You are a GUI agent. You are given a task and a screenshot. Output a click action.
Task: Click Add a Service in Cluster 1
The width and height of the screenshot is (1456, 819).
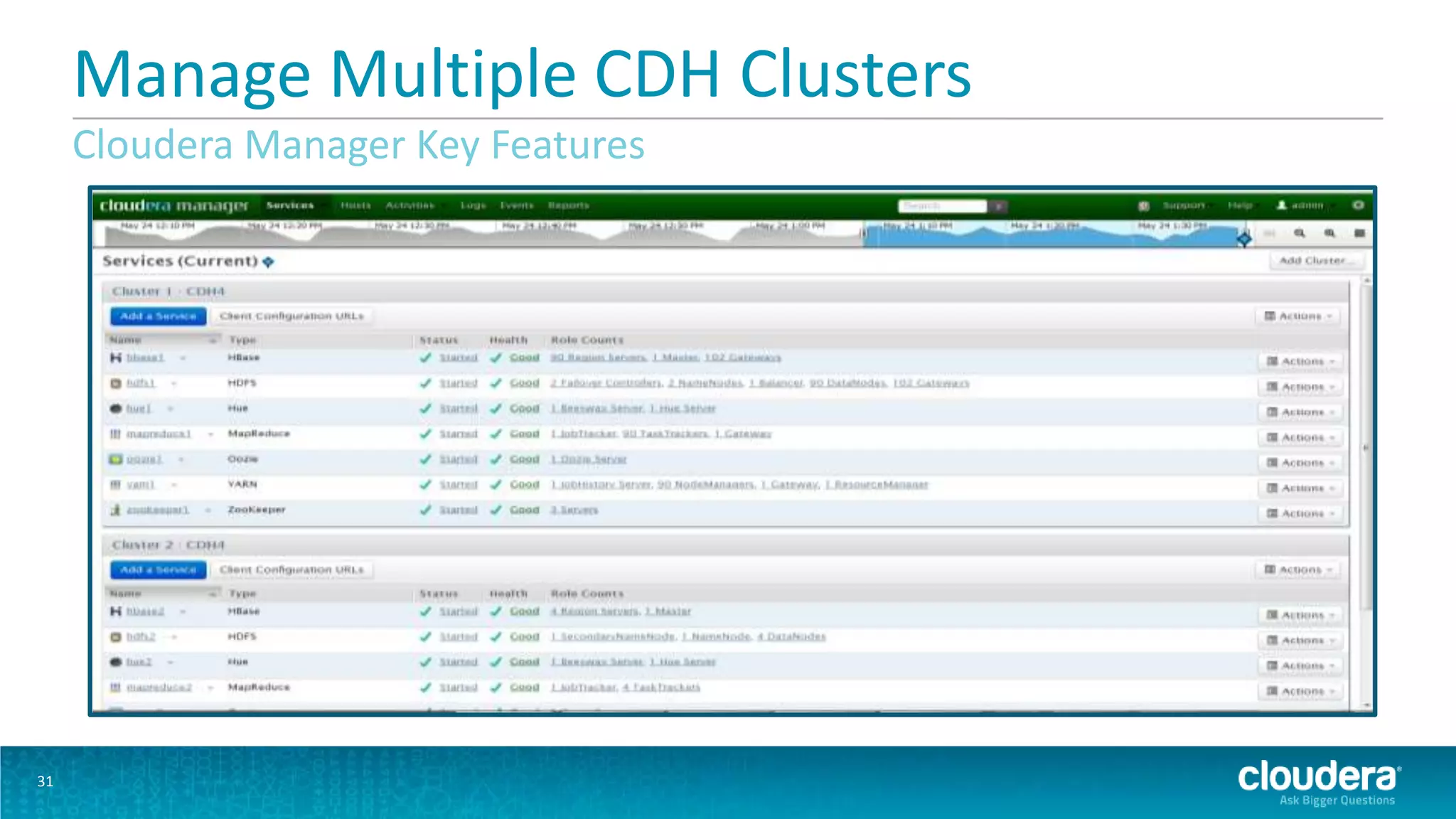[158, 316]
